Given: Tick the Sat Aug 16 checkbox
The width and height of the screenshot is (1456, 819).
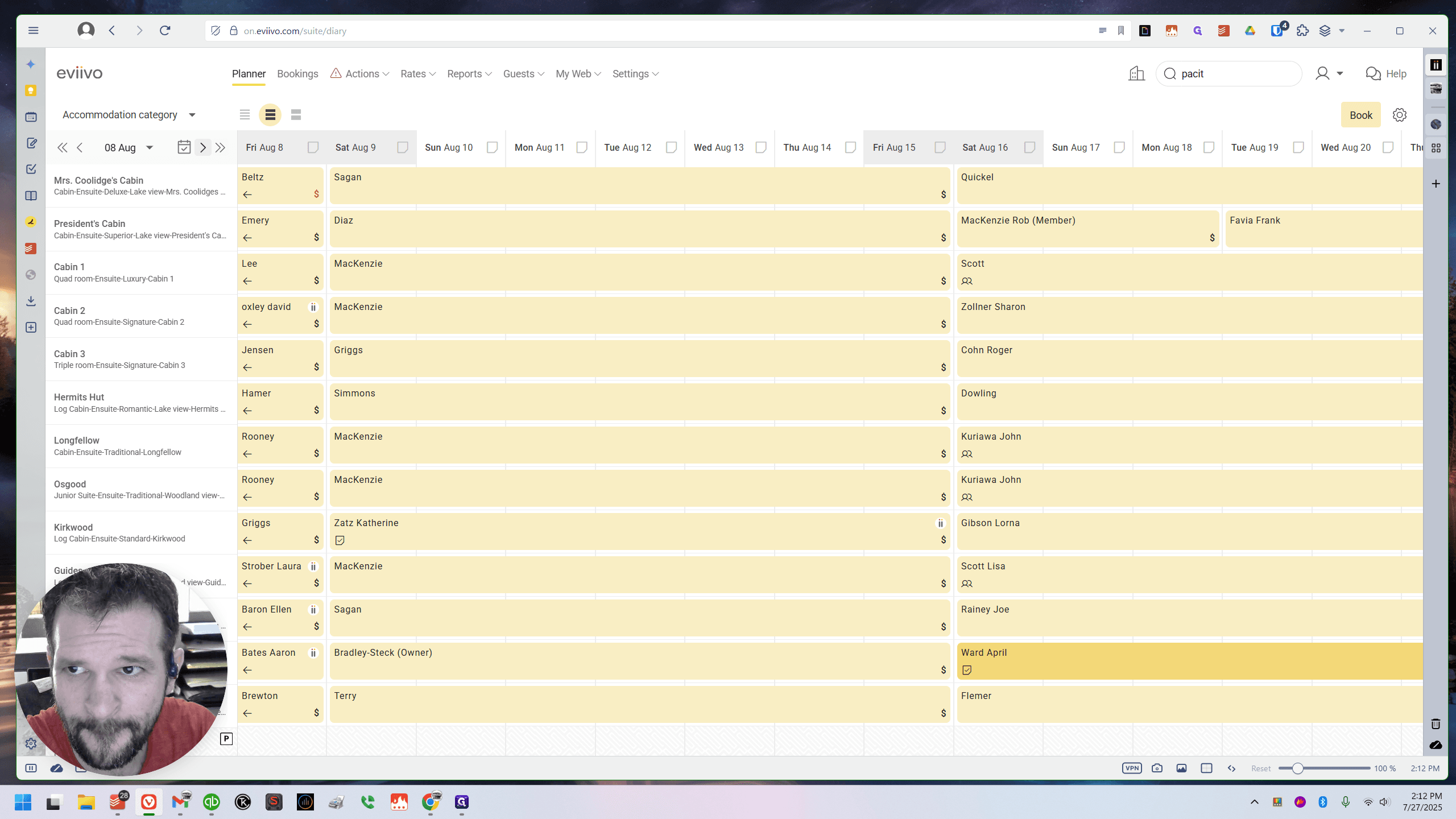Looking at the screenshot, I should tap(1029, 147).
